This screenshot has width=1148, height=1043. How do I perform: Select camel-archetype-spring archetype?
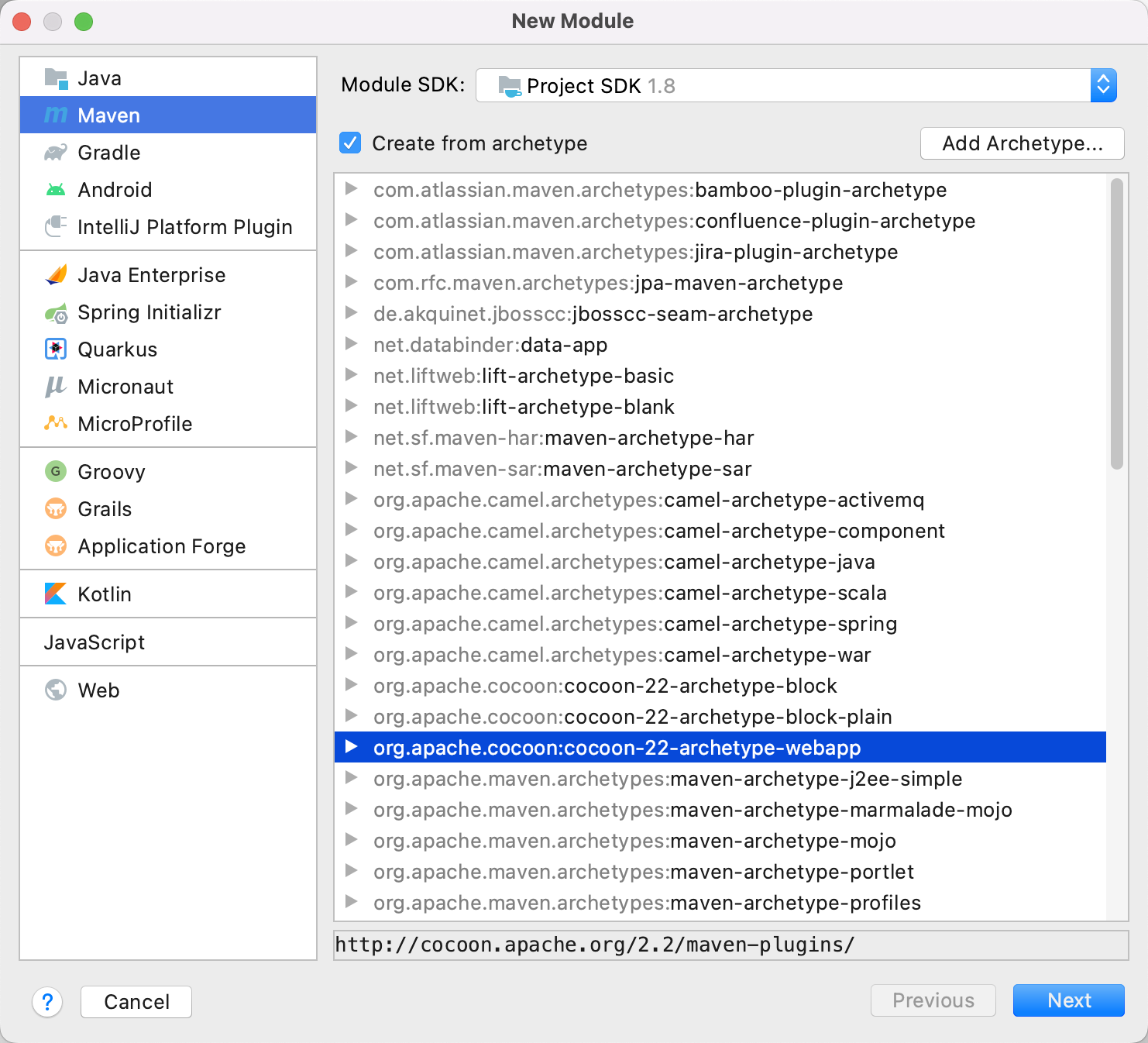pos(720,624)
